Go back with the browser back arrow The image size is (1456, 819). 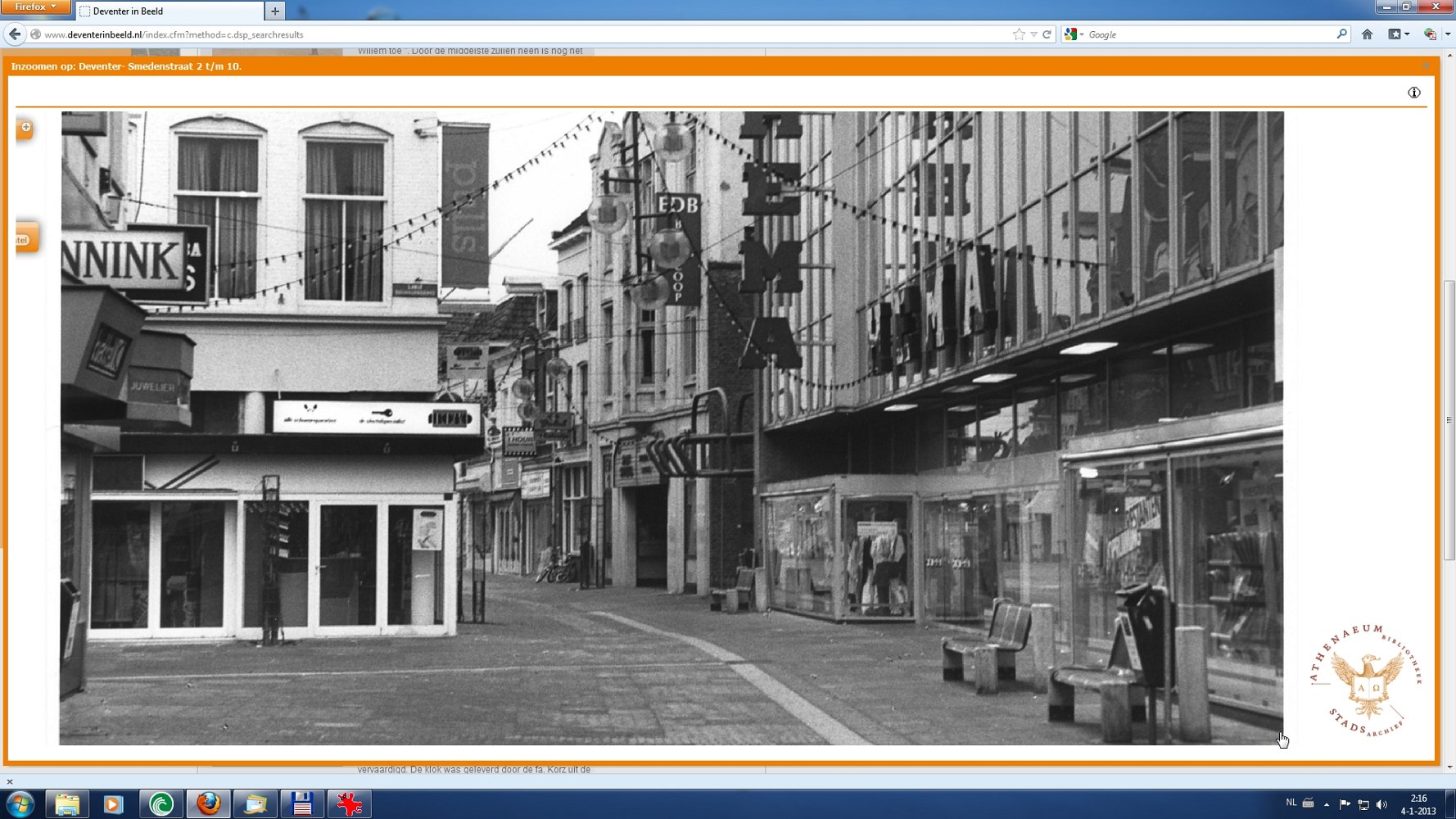(15, 34)
